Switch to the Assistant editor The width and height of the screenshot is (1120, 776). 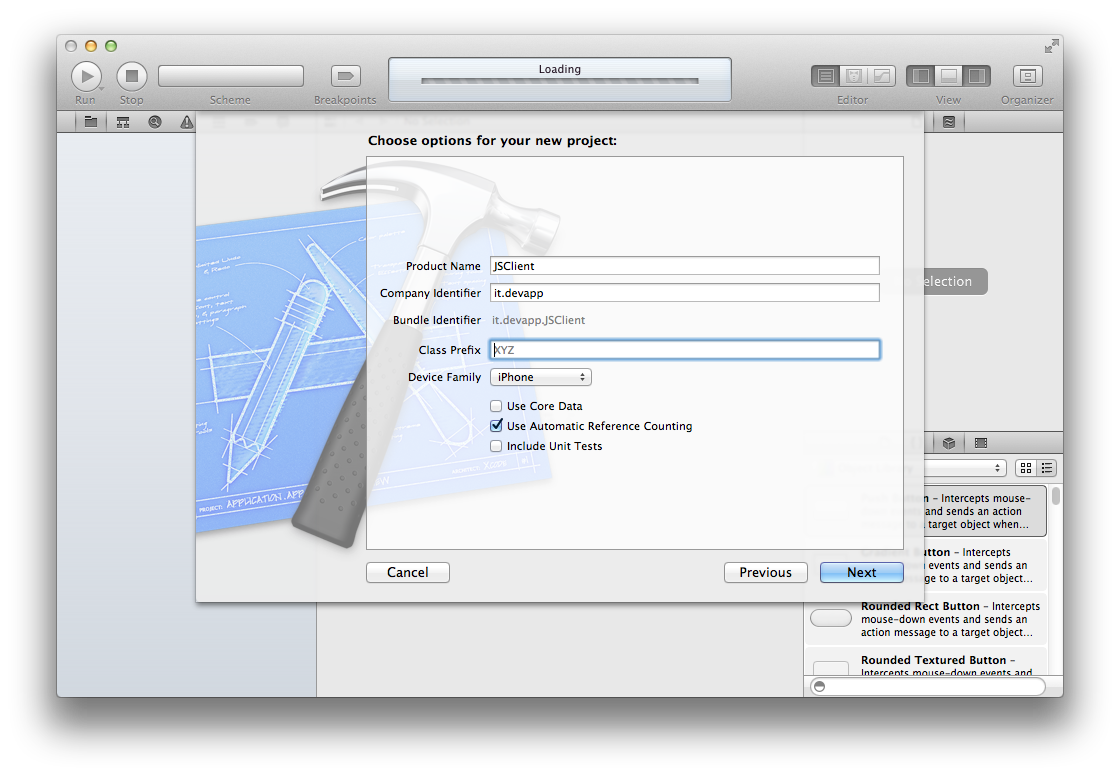click(x=853, y=76)
